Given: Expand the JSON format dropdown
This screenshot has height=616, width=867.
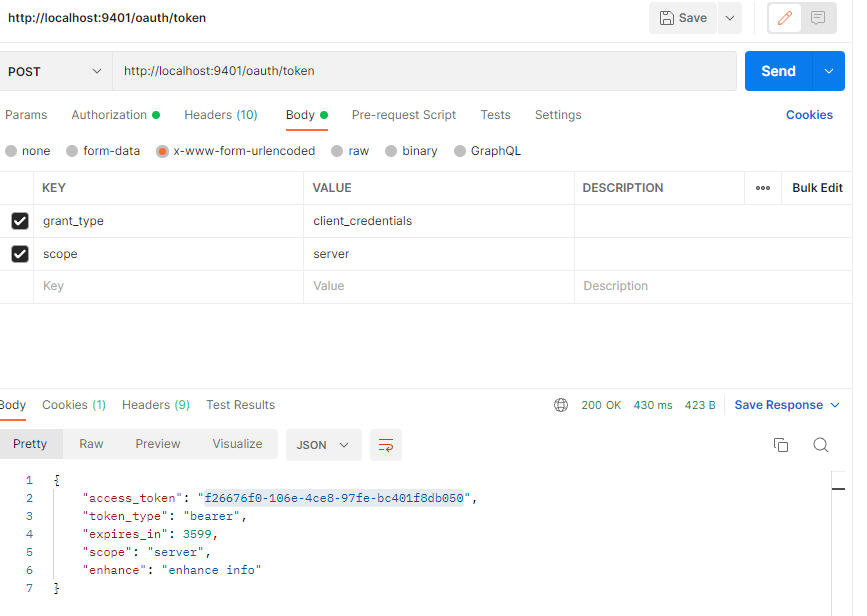Looking at the screenshot, I should click(323, 445).
